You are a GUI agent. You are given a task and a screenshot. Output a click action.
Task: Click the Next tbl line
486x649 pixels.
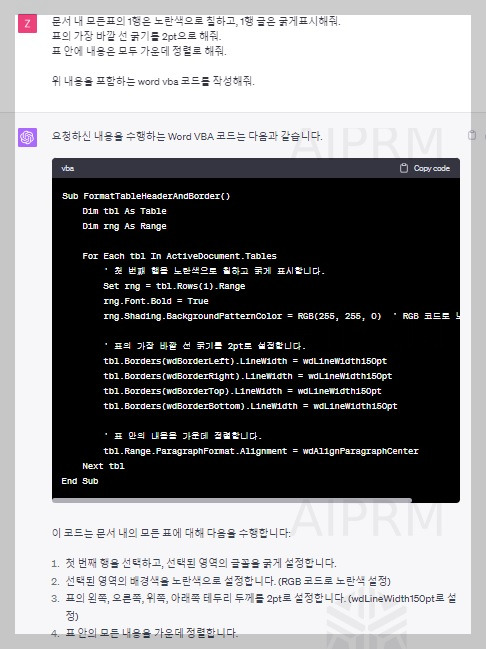103,466
